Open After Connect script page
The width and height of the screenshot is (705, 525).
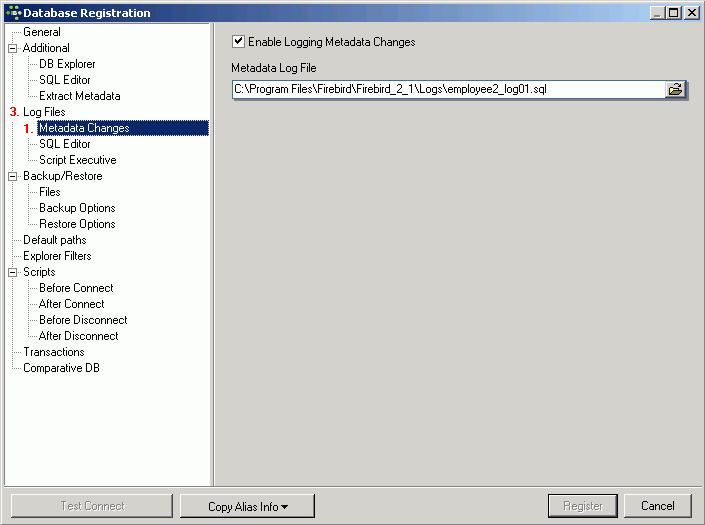point(71,304)
